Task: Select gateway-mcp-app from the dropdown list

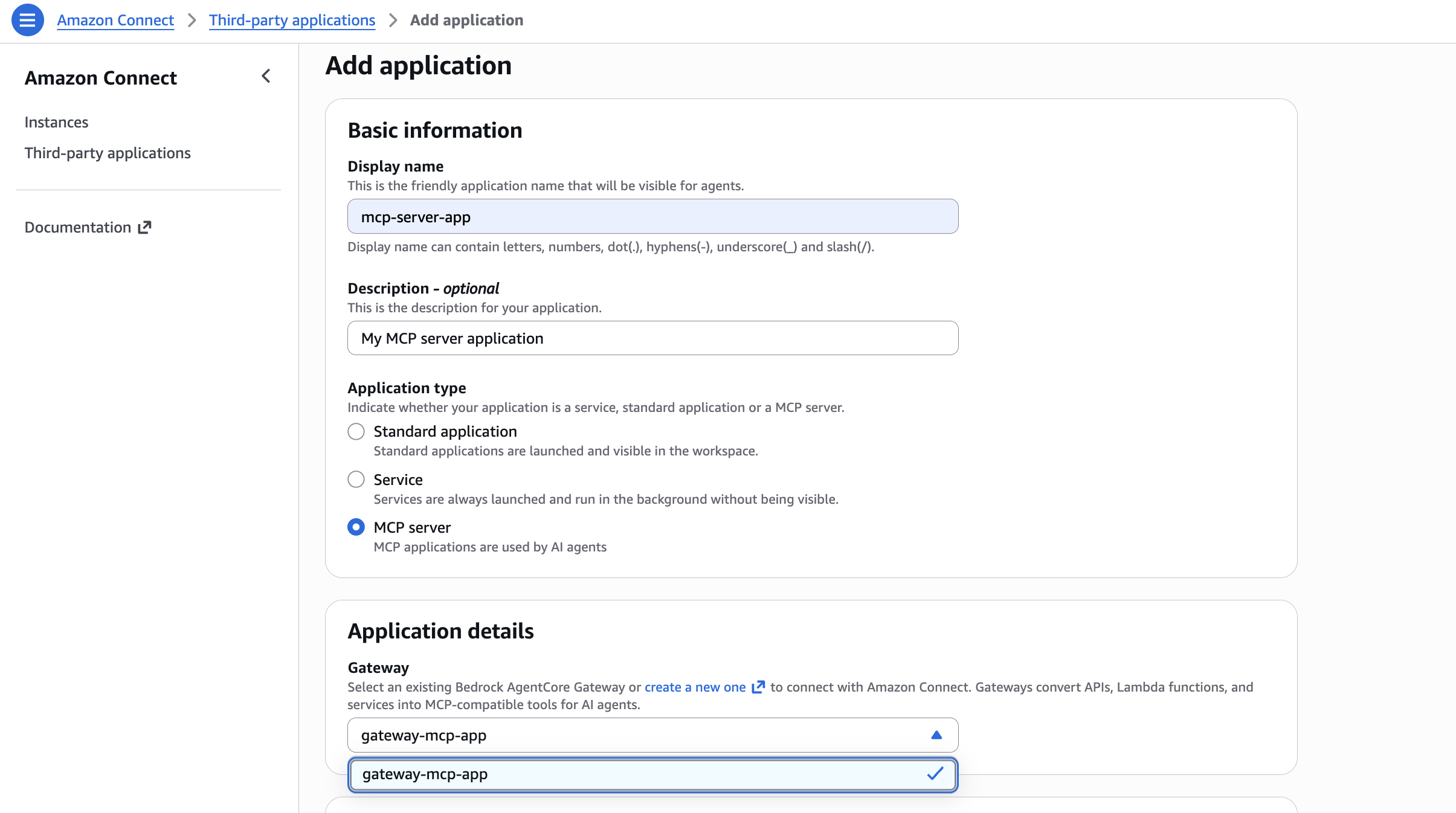Action: pyautogui.click(x=651, y=774)
